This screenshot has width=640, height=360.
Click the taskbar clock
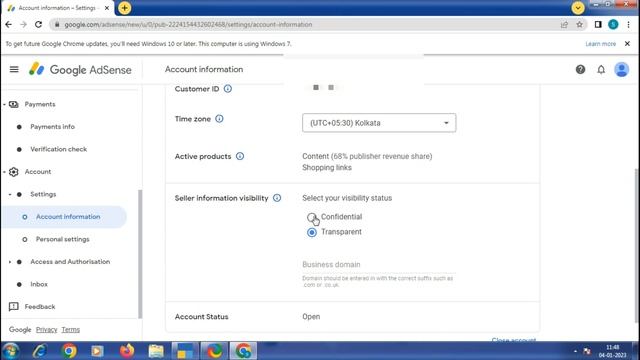point(612,351)
